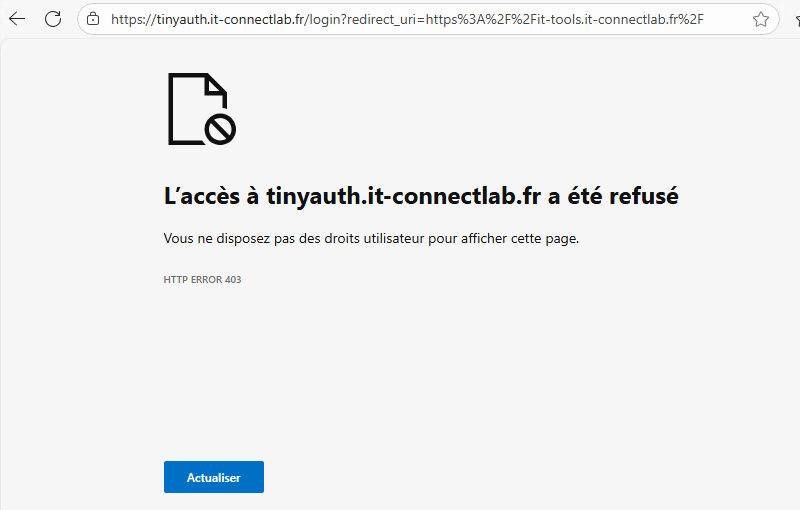
Task: Click the /login path in the address bar
Action: pos(315,19)
